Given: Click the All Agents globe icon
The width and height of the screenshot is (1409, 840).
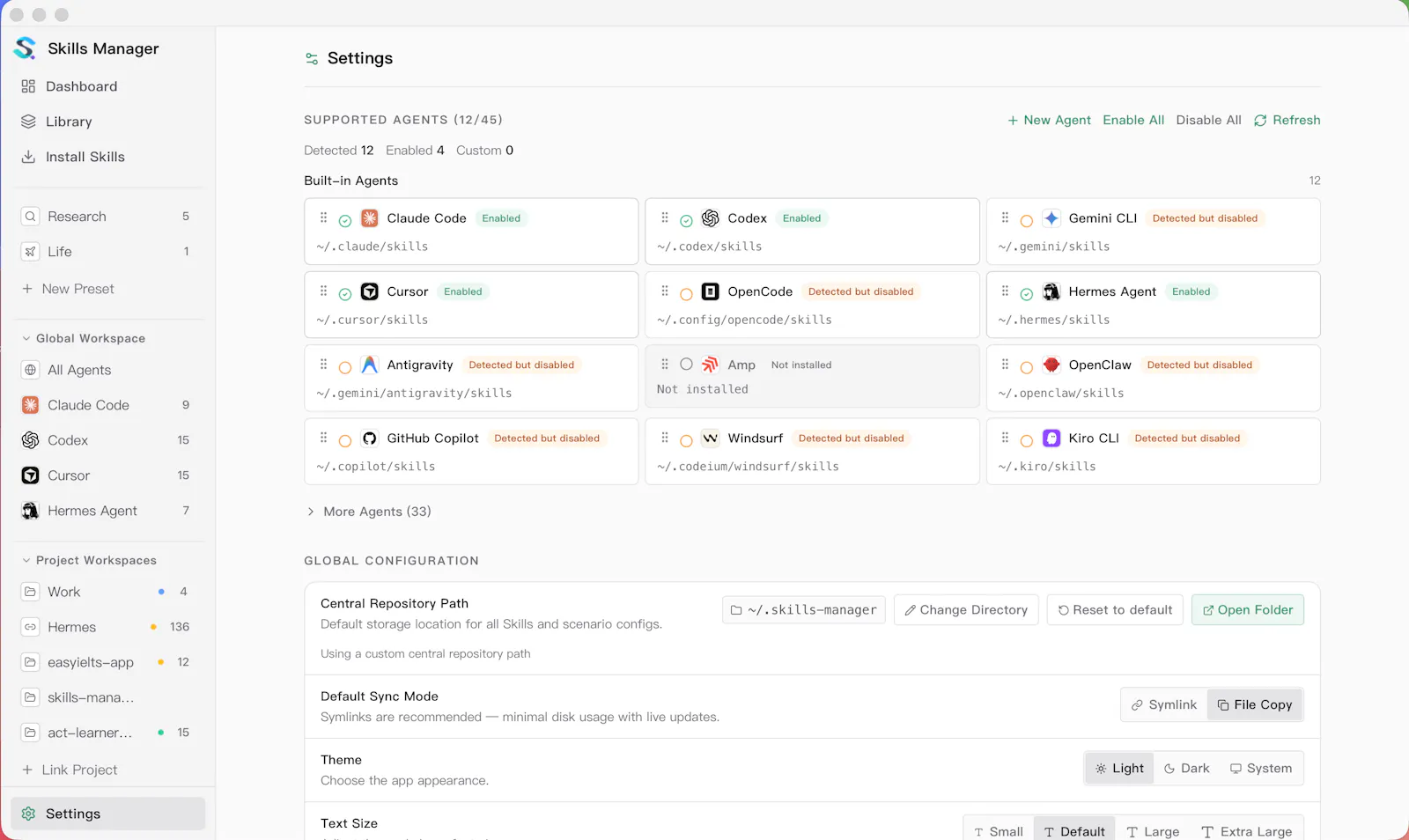Looking at the screenshot, I should tap(31, 370).
